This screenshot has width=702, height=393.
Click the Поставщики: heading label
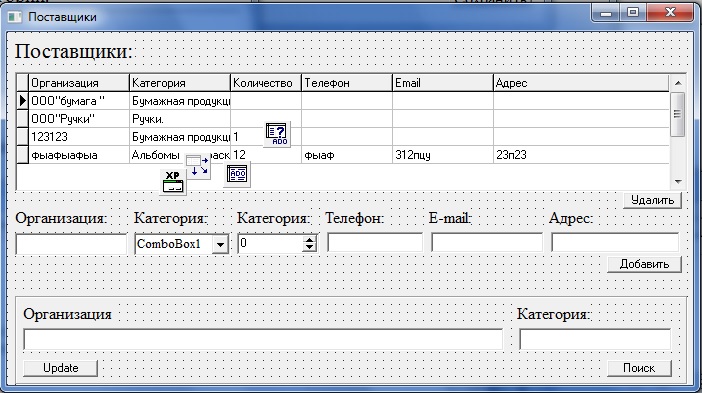(x=74, y=51)
